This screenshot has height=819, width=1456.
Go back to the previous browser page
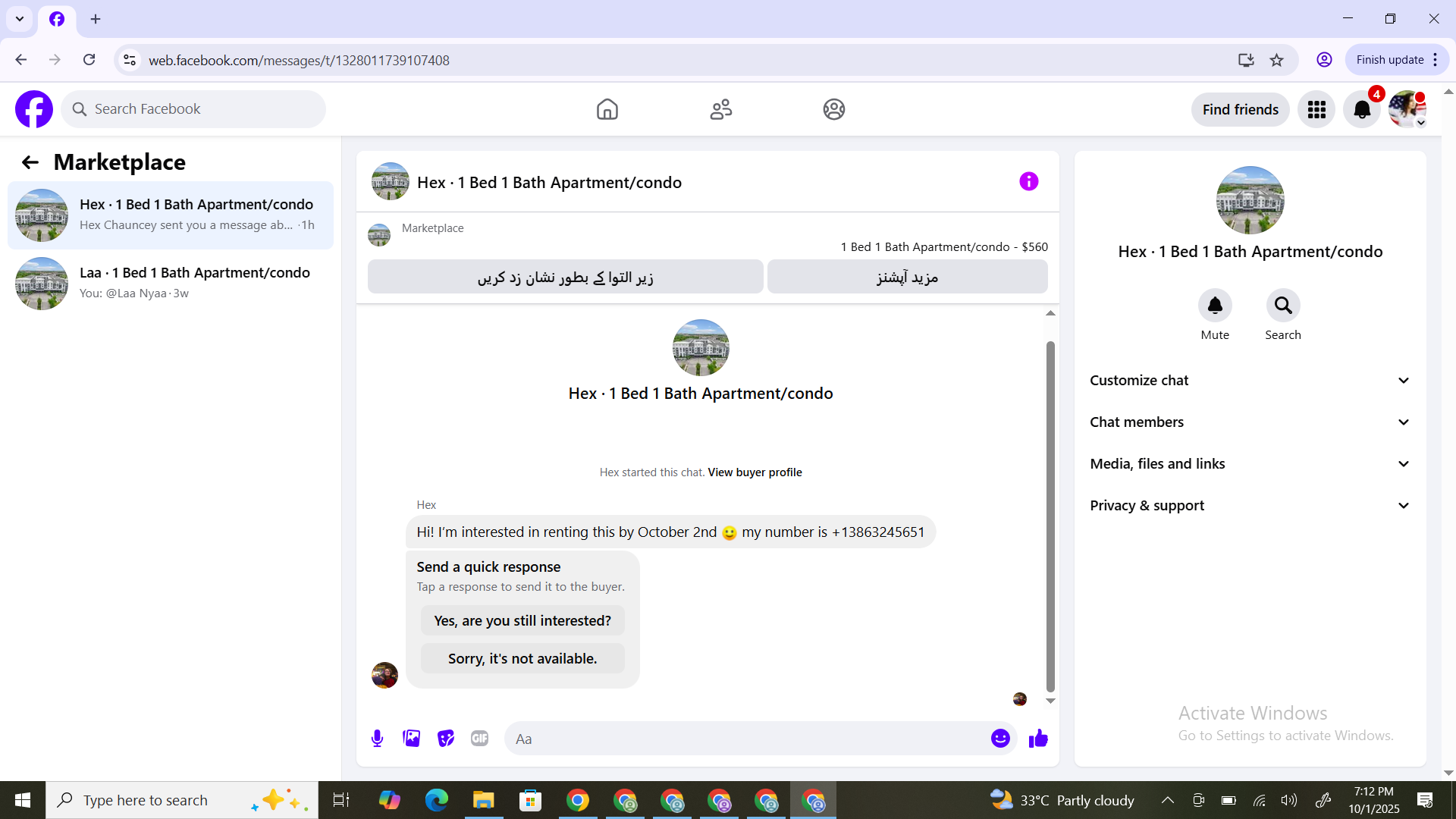click(21, 60)
